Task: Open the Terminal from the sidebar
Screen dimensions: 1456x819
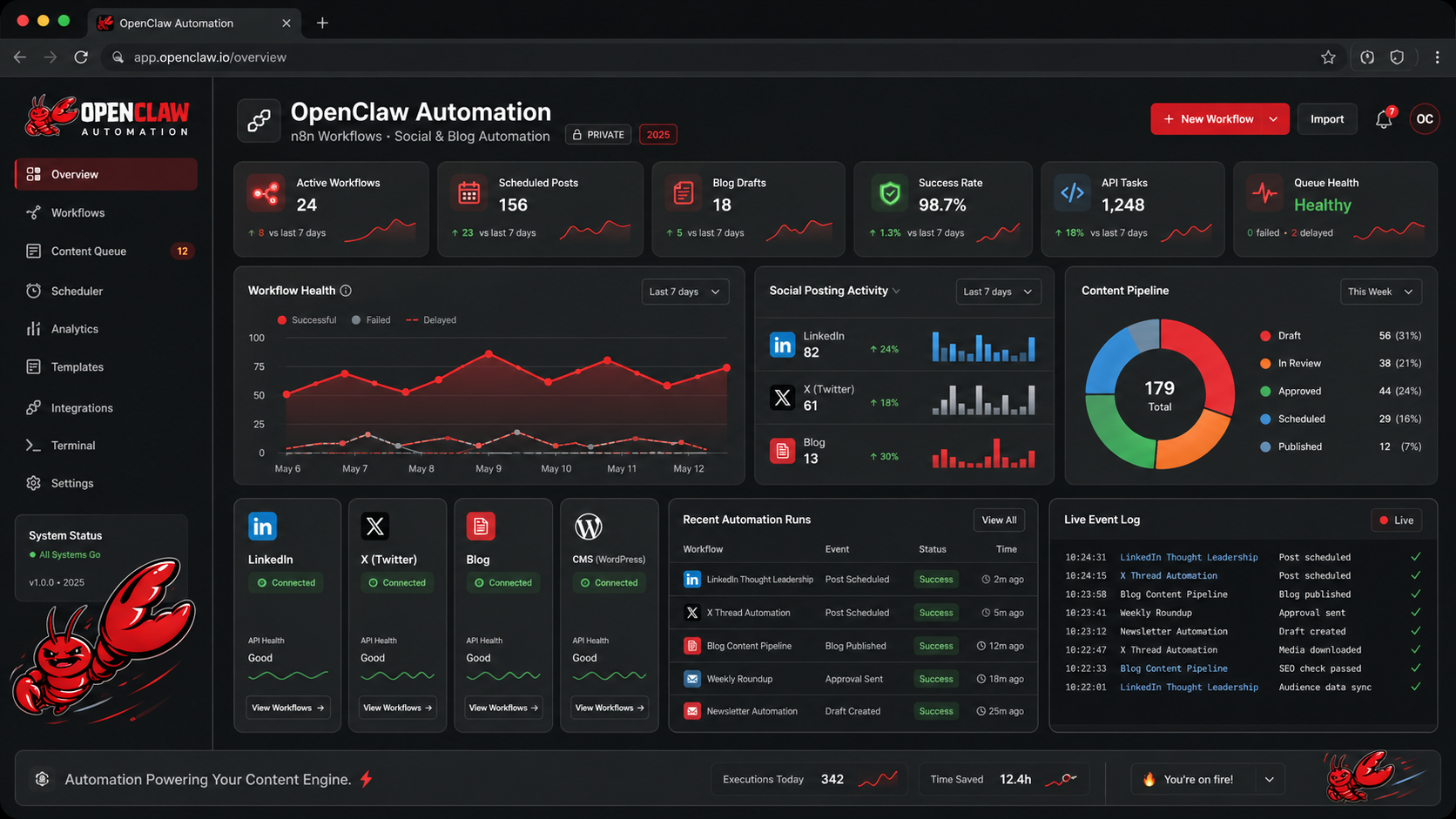Action: 33,445
